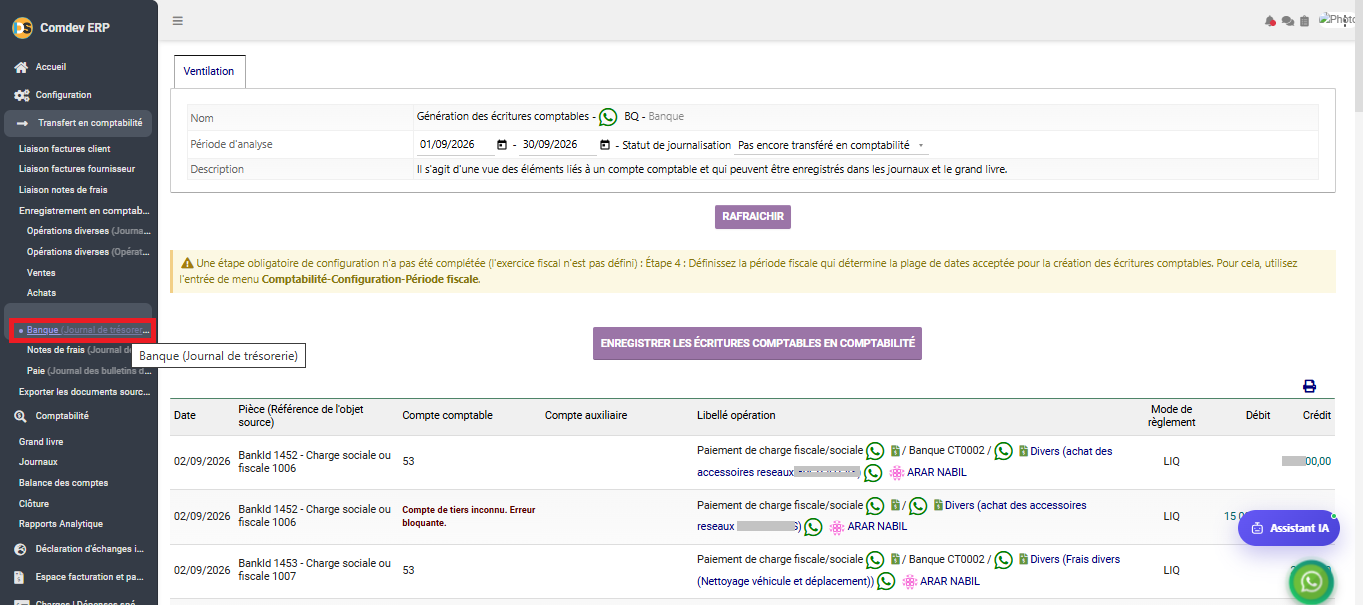Click the BankId 1453 charge sociale reference
Image resolution: width=1363 pixels, height=605 pixels.
click(x=315, y=569)
